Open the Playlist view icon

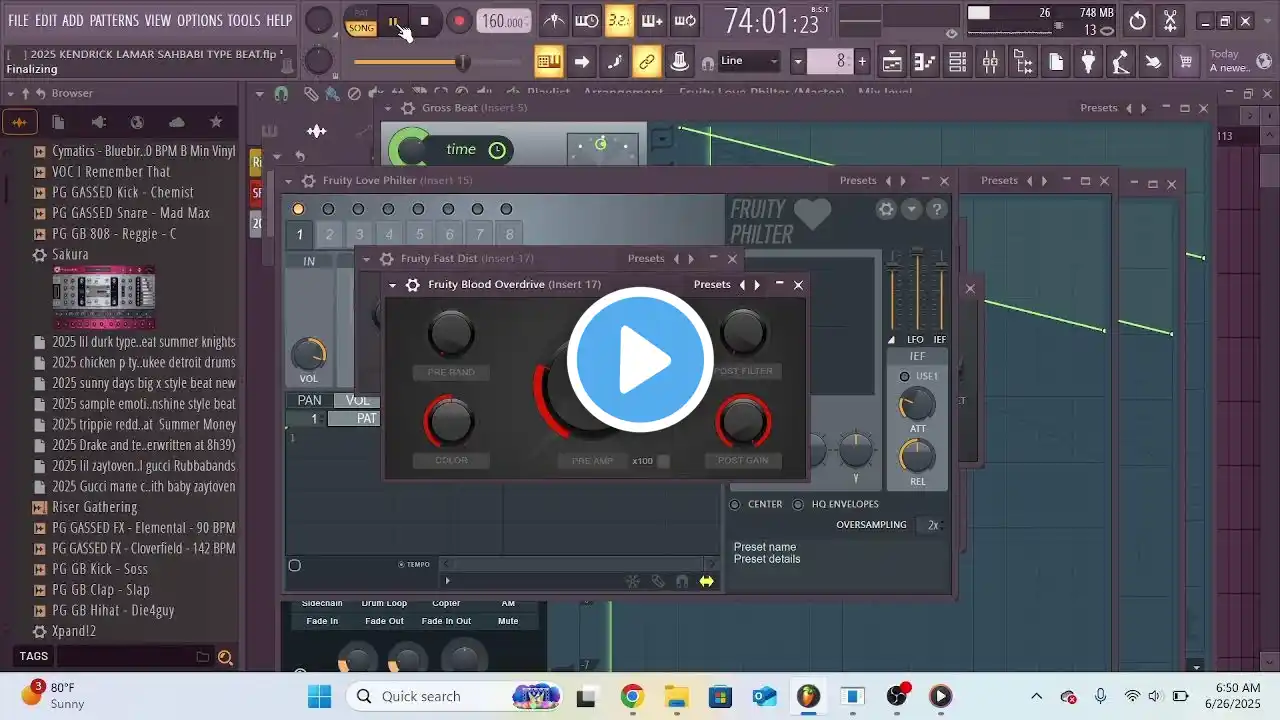pyautogui.click(x=893, y=62)
